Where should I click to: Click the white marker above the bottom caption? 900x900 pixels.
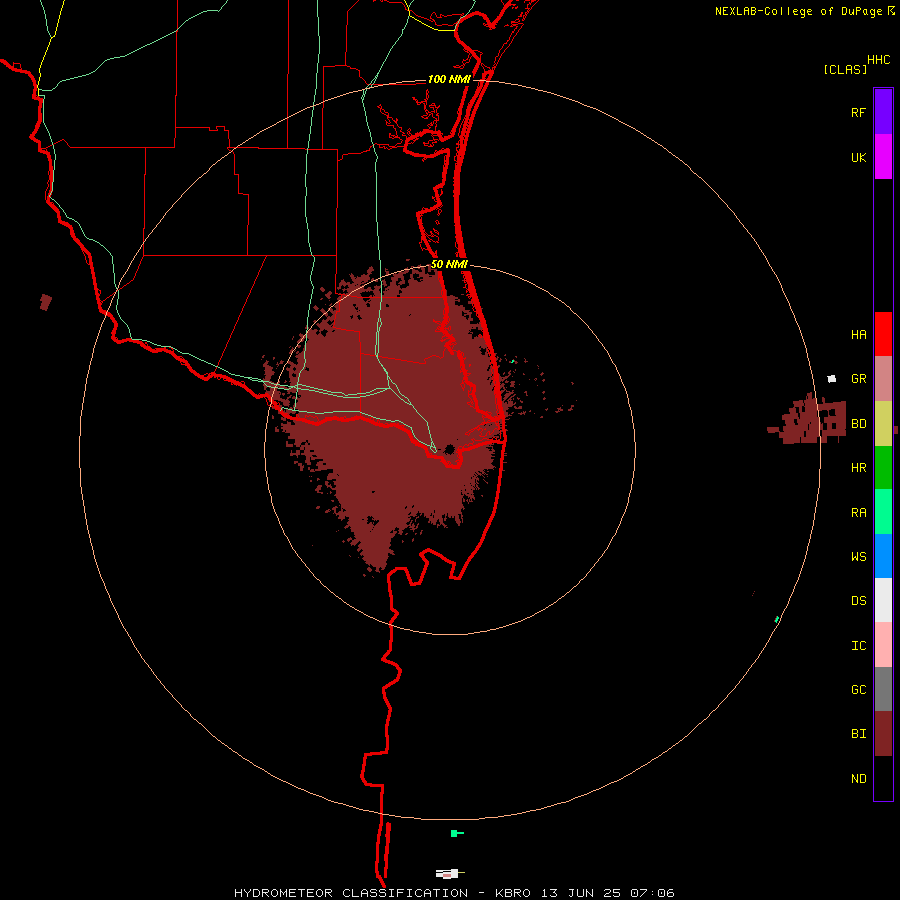(x=449, y=874)
